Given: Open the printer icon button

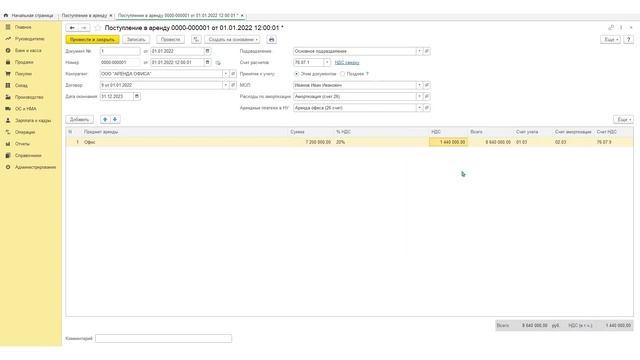Looking at the screenshot, I should (x=271, y=40).
